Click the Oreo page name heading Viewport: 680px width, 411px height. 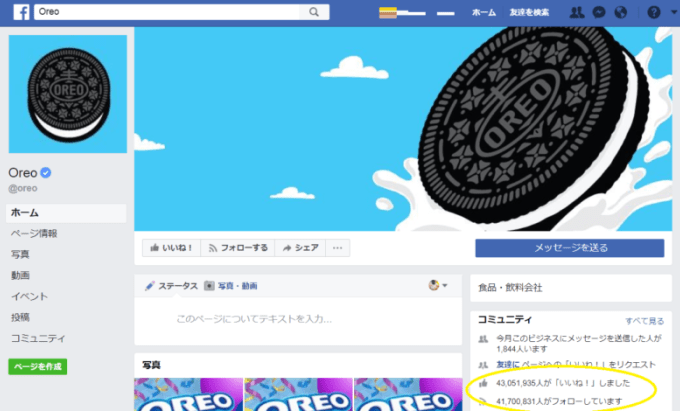point(23,173)
